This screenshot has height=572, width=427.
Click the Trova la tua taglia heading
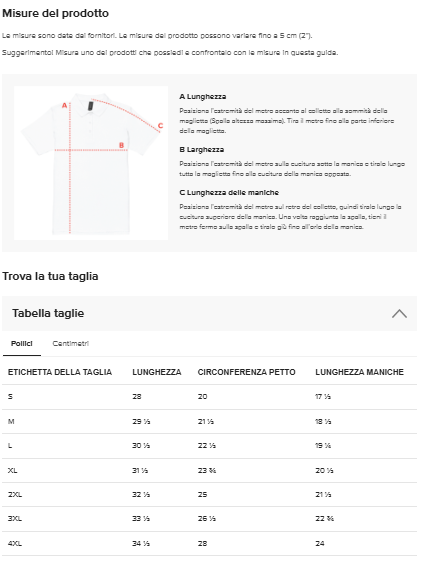(x=50, y=276)
